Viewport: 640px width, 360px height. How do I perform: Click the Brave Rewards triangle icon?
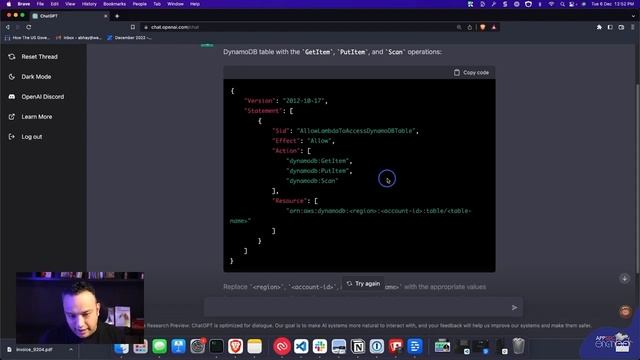pyautogui.click(x=494, y=27)
